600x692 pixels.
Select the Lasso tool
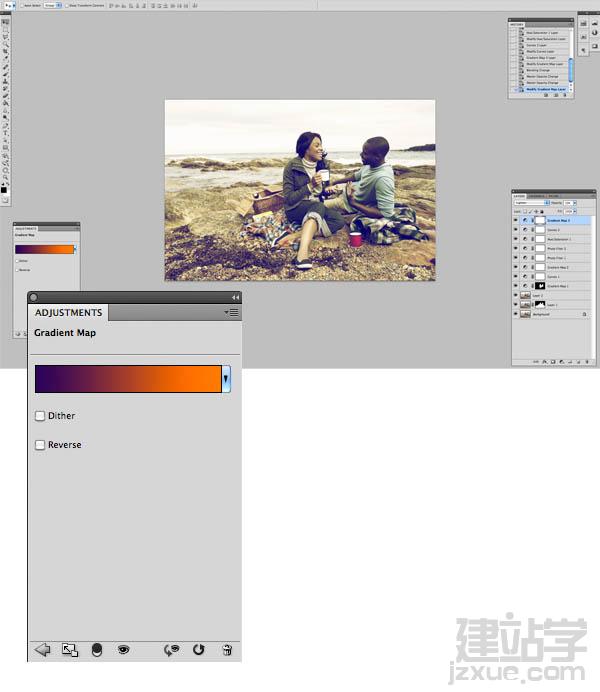5,37
